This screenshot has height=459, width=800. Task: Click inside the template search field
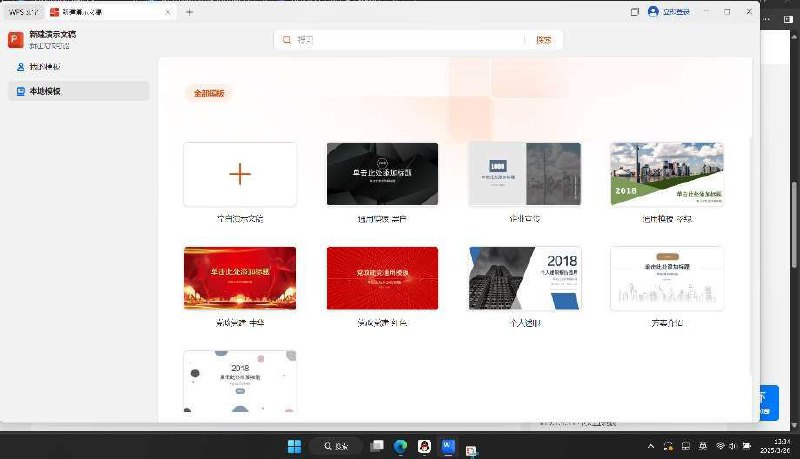click(400, 40)
